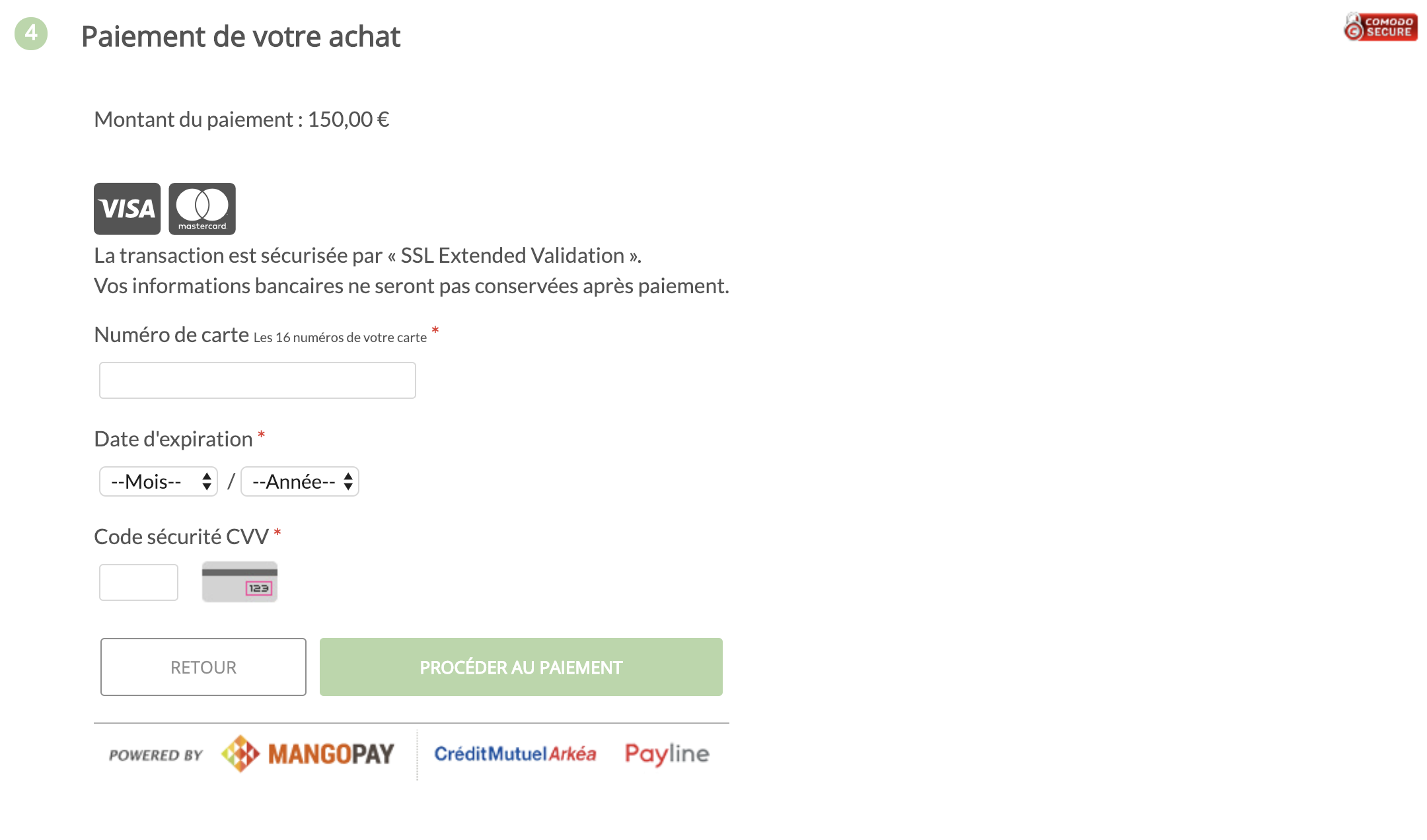Focus the CVV security code field
The height and width of the screenshot is (840, 1427).
coord(139,582)
